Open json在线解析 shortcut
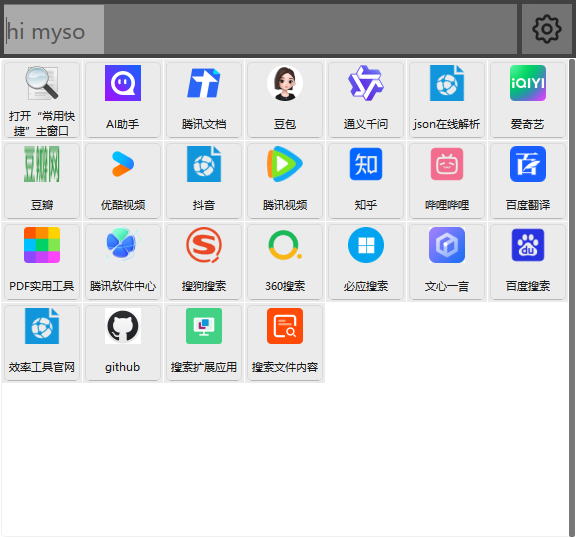The height and width of the screenshot is (538, 576). pyautogui.click(x=447, y=100)
